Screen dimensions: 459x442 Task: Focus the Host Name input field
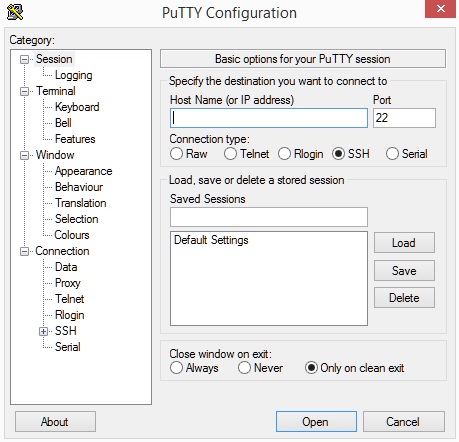click(269, 118)
